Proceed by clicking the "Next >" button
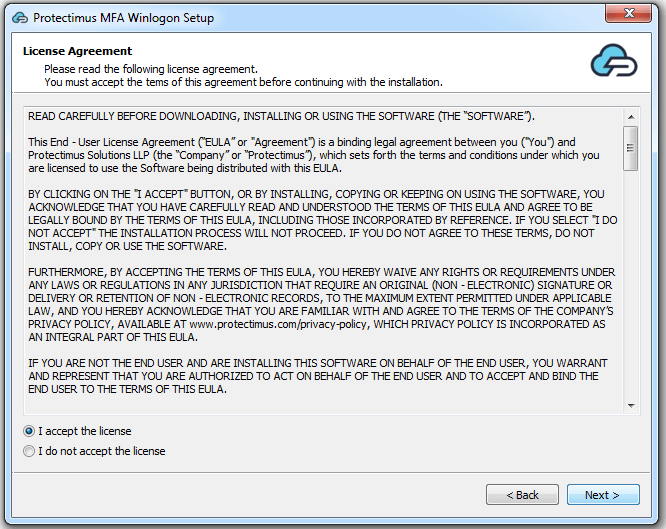The height and width of the screenshot is (529, 666). pyautogui.click(x=603, y=495)
